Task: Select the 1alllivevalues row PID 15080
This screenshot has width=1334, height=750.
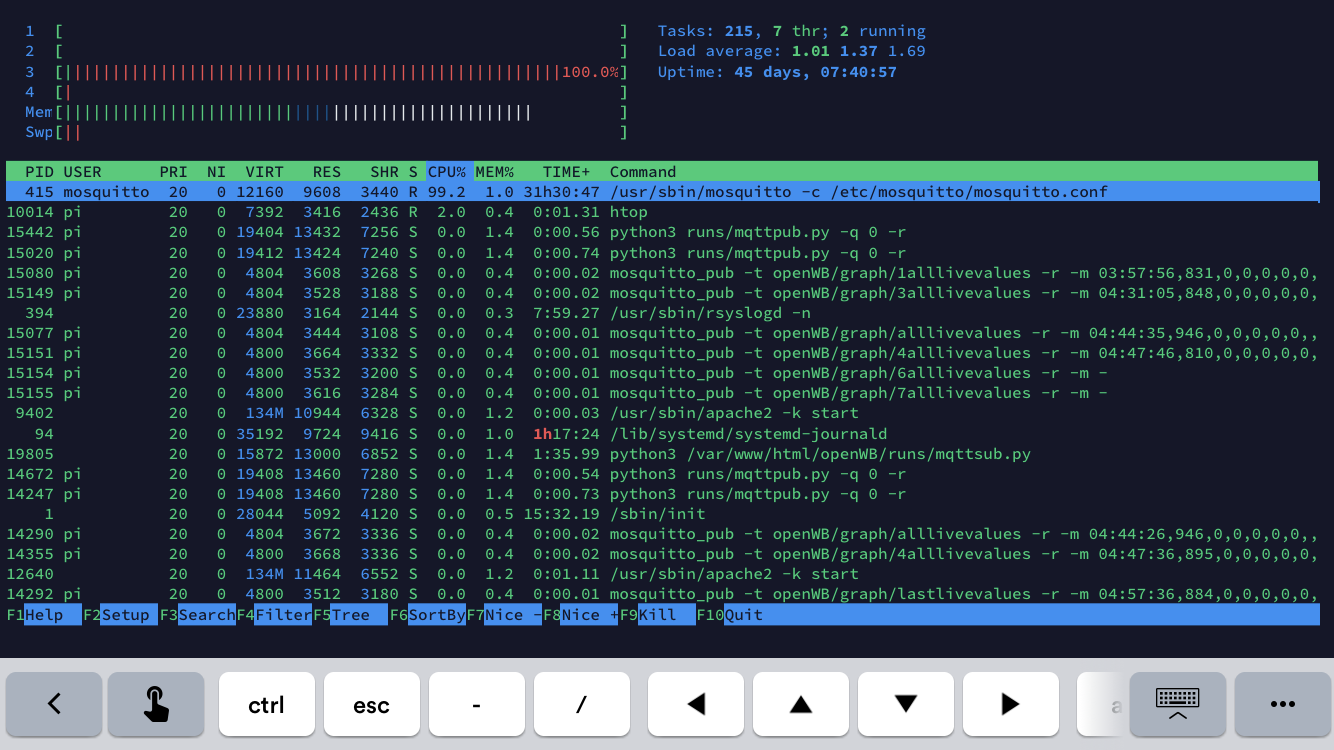Action: coord(662,273)
